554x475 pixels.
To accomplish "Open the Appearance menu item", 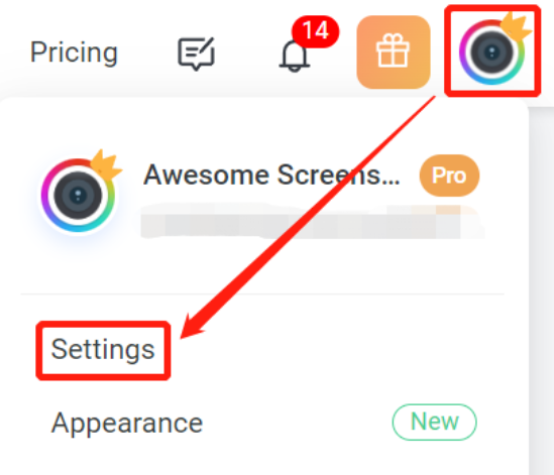I will [x=127, y=423].
